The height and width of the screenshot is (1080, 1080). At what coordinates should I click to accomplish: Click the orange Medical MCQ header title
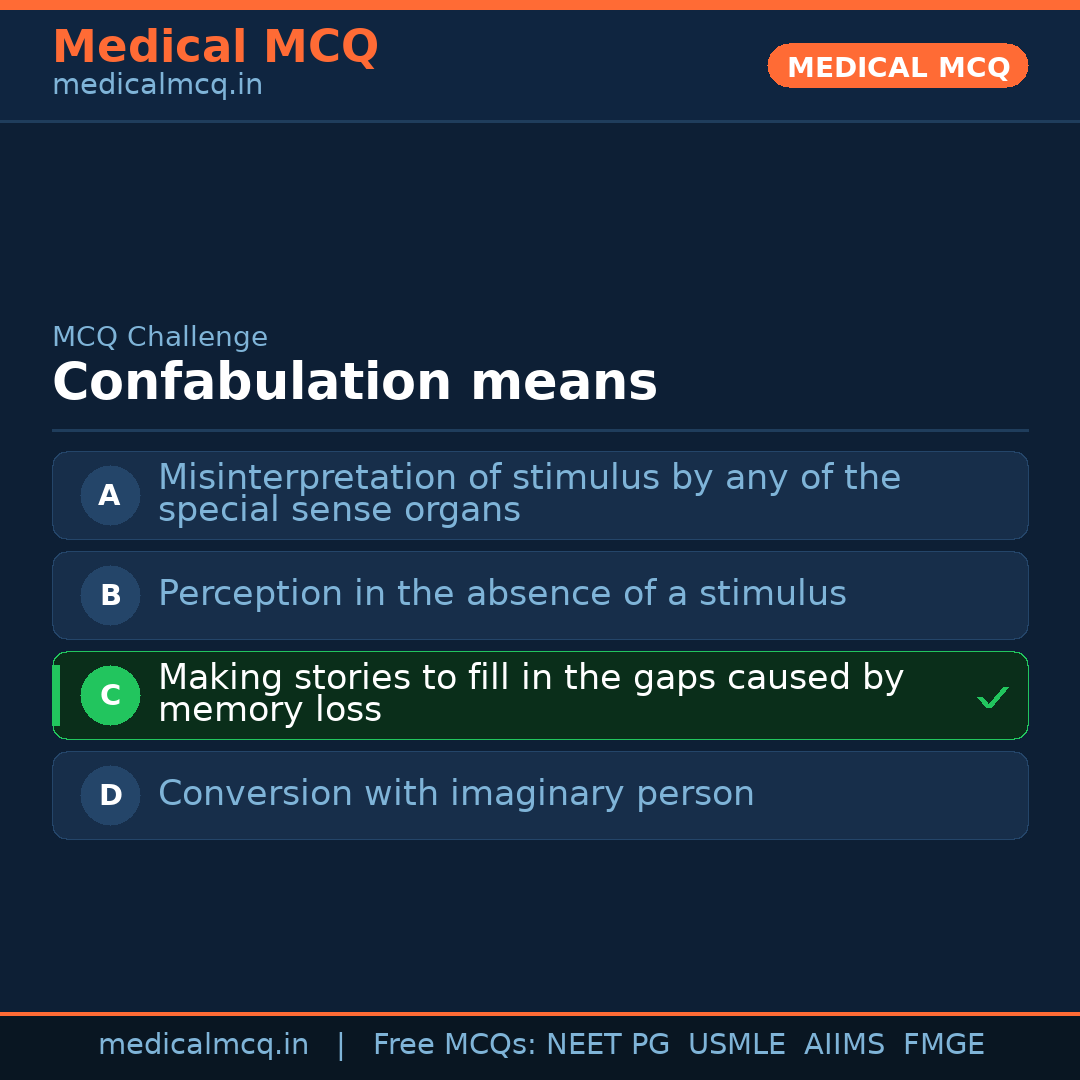[215, 47]
